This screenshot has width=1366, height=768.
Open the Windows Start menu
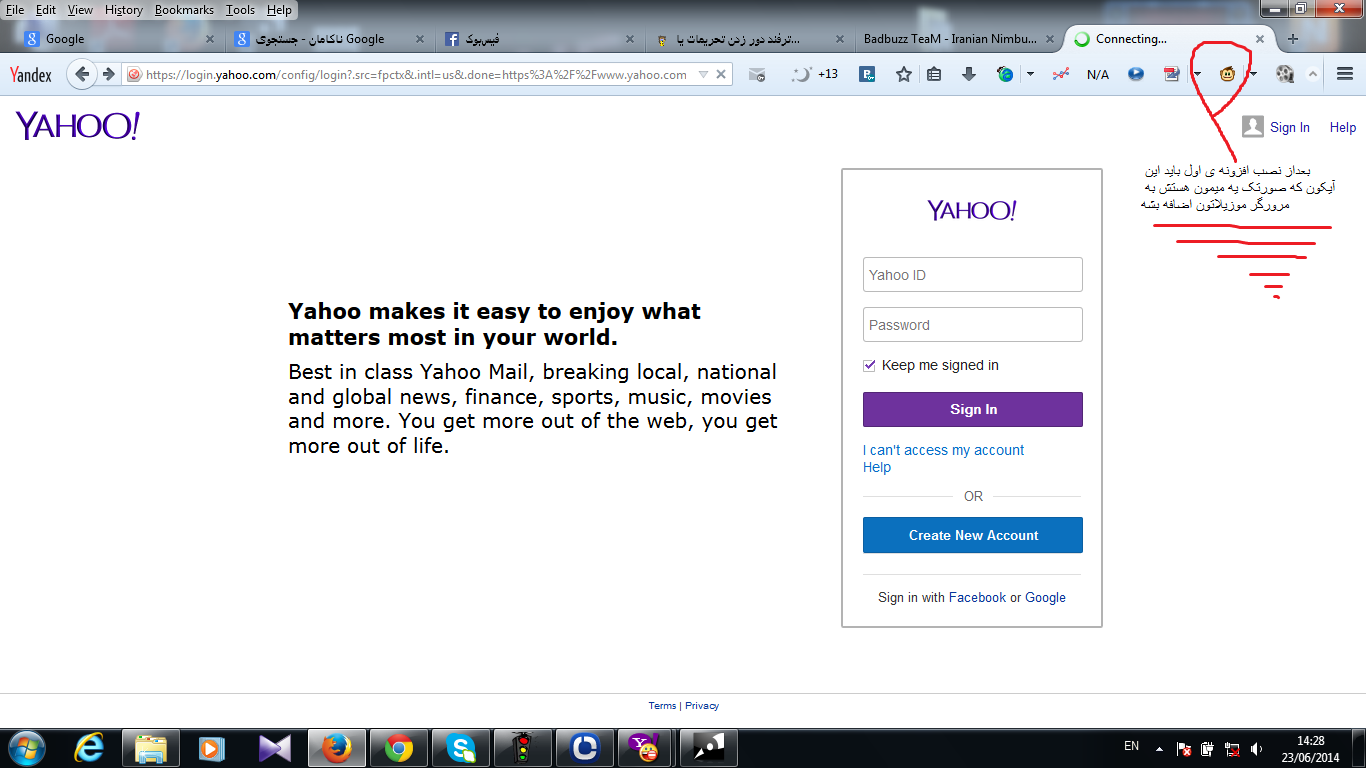click(26, 747)
